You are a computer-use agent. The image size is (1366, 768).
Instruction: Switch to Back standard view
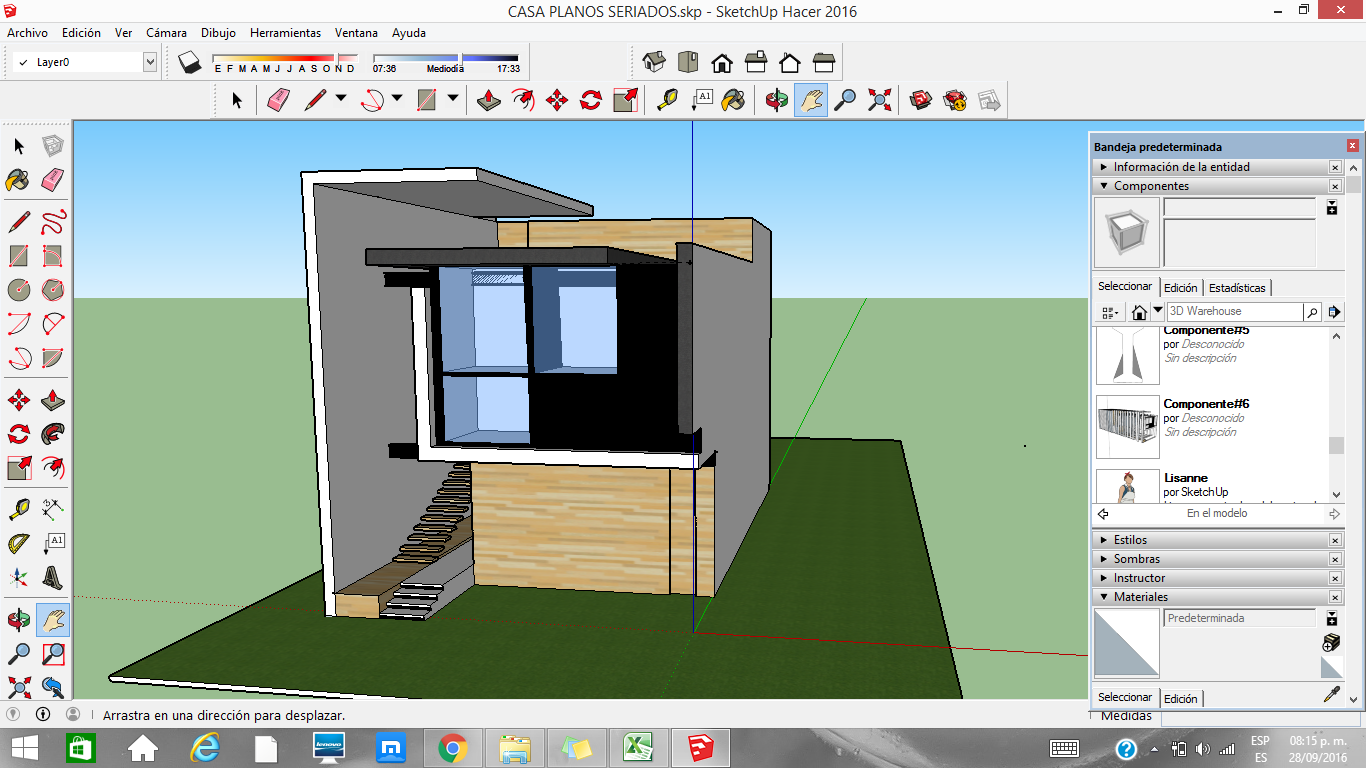pos(790,63)
